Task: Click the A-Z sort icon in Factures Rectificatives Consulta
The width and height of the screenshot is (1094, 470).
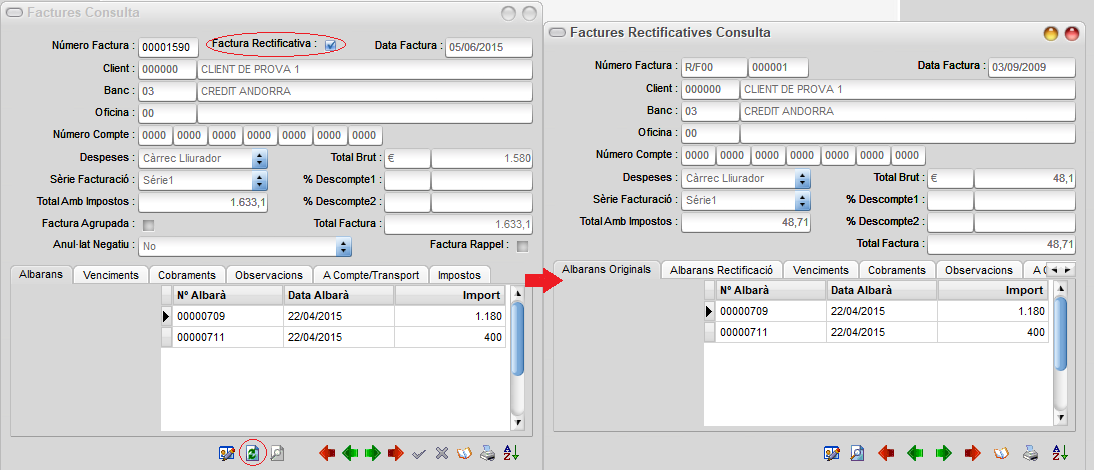Action: point(1059,453)
